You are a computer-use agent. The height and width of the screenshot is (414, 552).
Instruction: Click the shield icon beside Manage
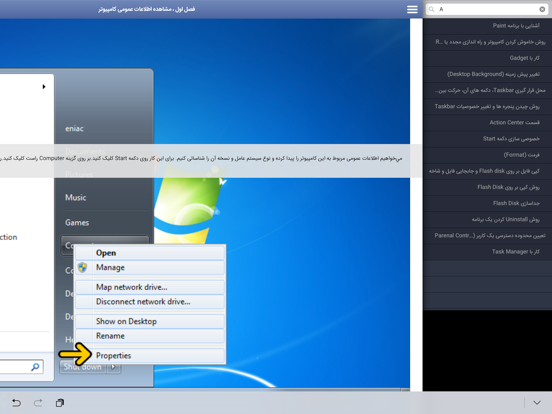82,267
